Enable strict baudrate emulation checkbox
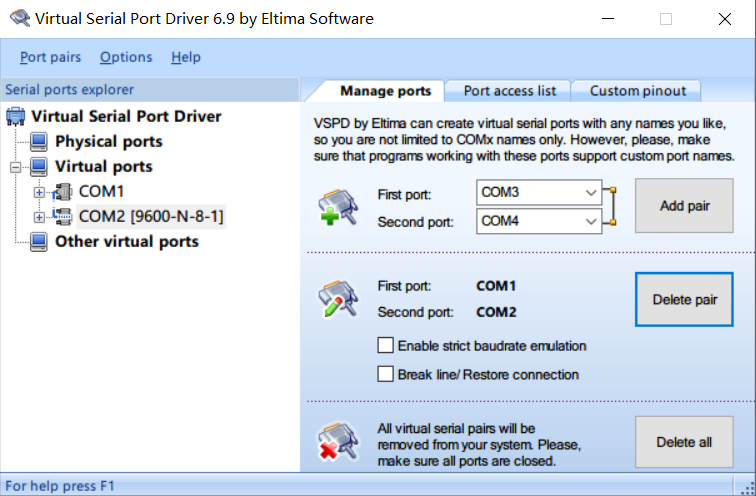This screenshot has width=756, height=496. 385,346
